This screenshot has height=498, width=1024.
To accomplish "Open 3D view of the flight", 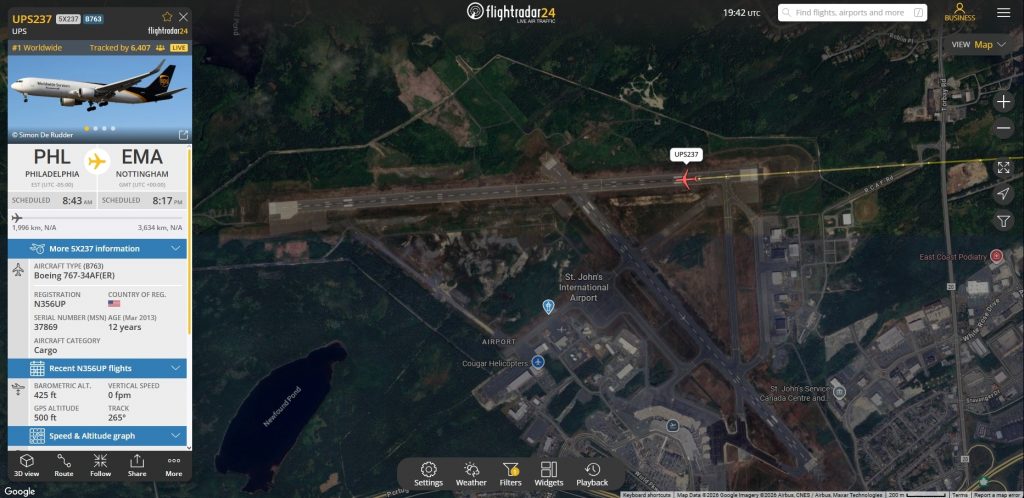I will [x=27, y=465].
